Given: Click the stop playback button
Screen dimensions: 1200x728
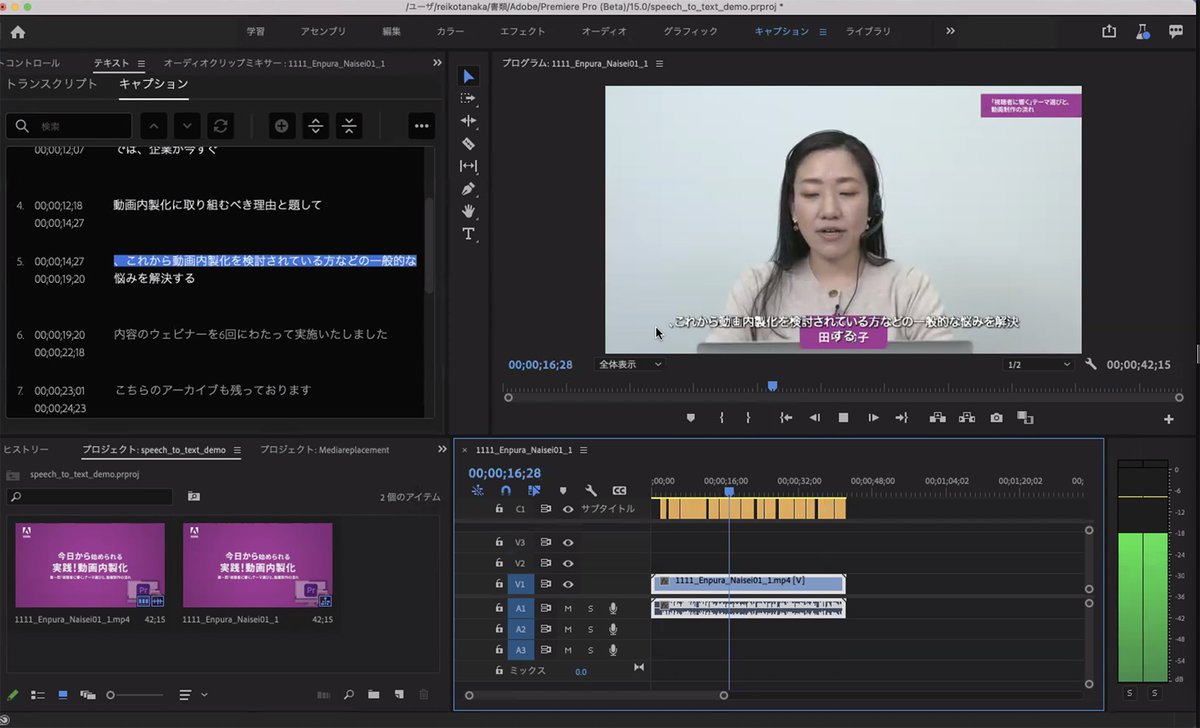Looking at the screenshot, I should [x=843, y=418].
